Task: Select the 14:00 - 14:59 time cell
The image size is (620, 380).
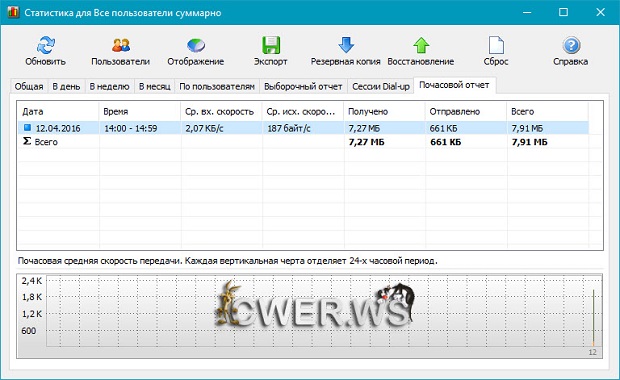Action: pyautogui.click(x=130, y=128)
